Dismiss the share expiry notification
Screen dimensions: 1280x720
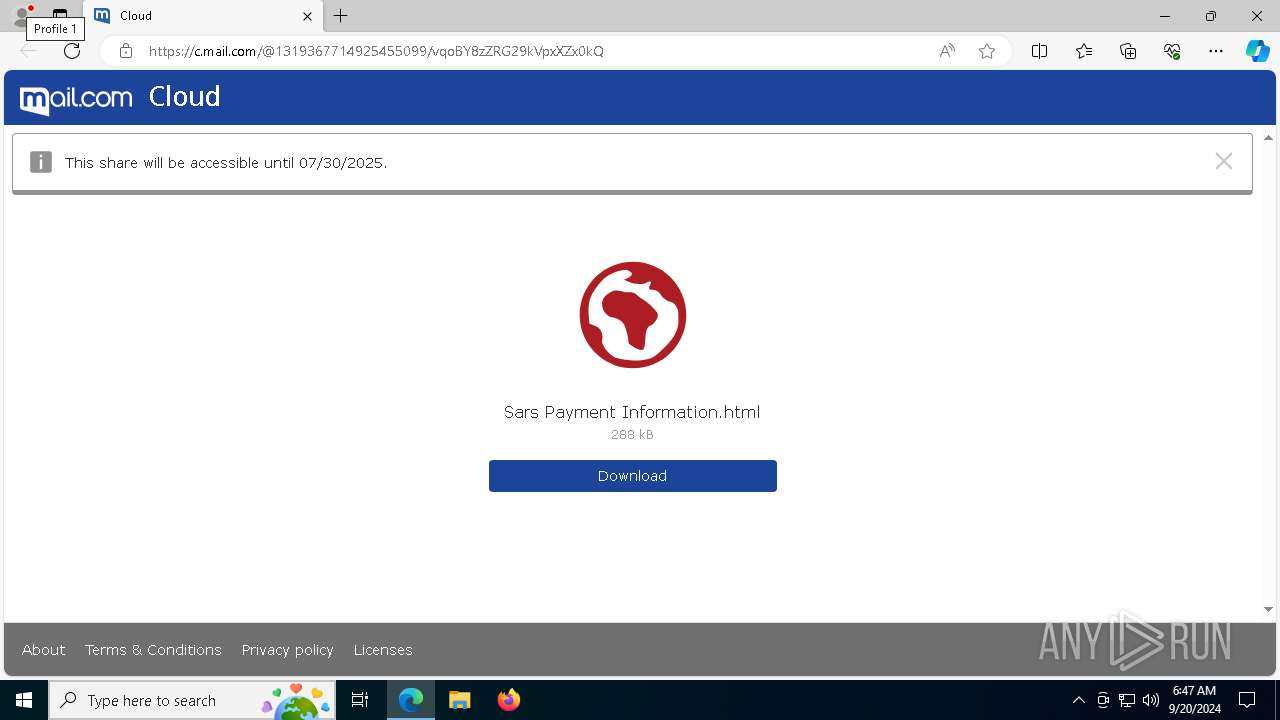(1223, 161)
